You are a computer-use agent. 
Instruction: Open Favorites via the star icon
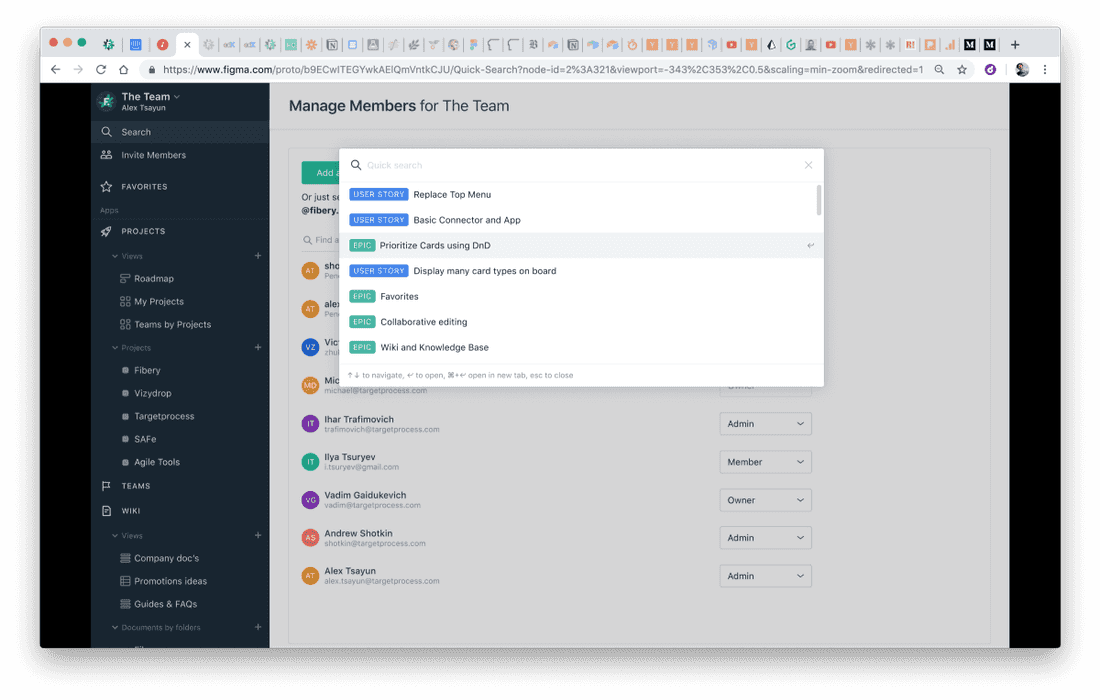coord(107,186)
